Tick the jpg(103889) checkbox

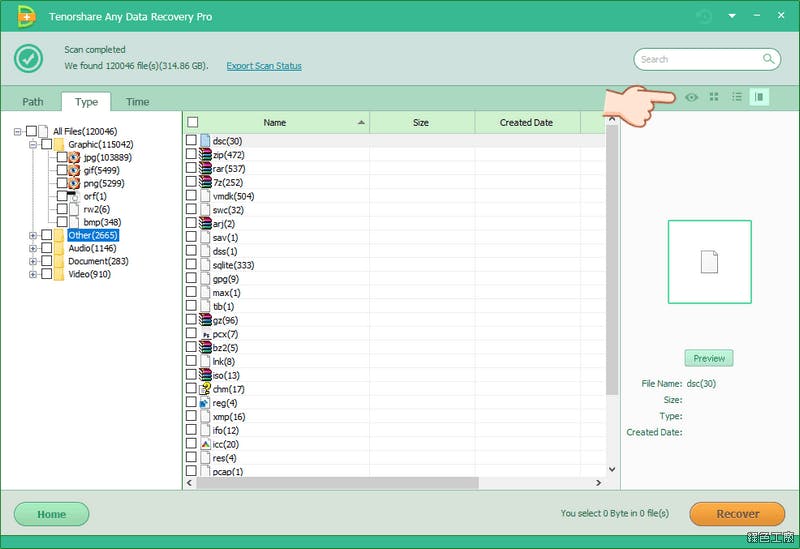[62, 157]
